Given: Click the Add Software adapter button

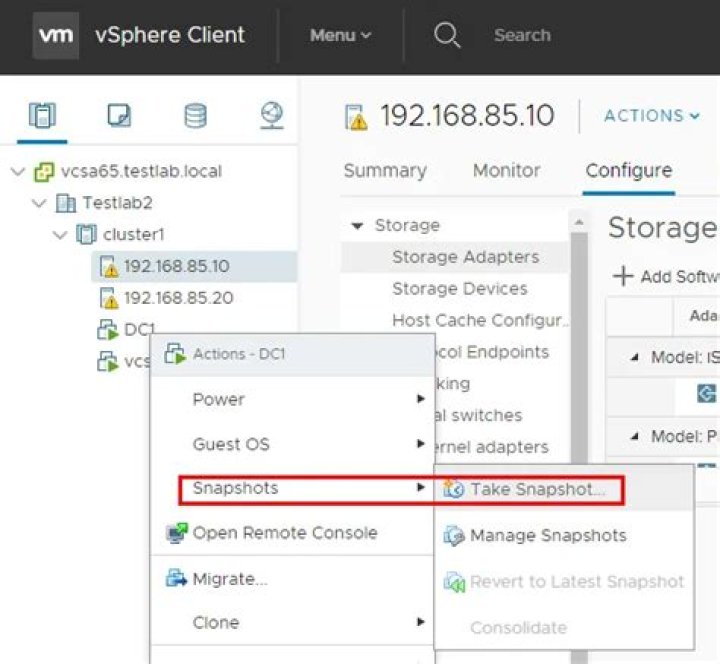Looking at the screenshot, I should [x=666, y=277].
